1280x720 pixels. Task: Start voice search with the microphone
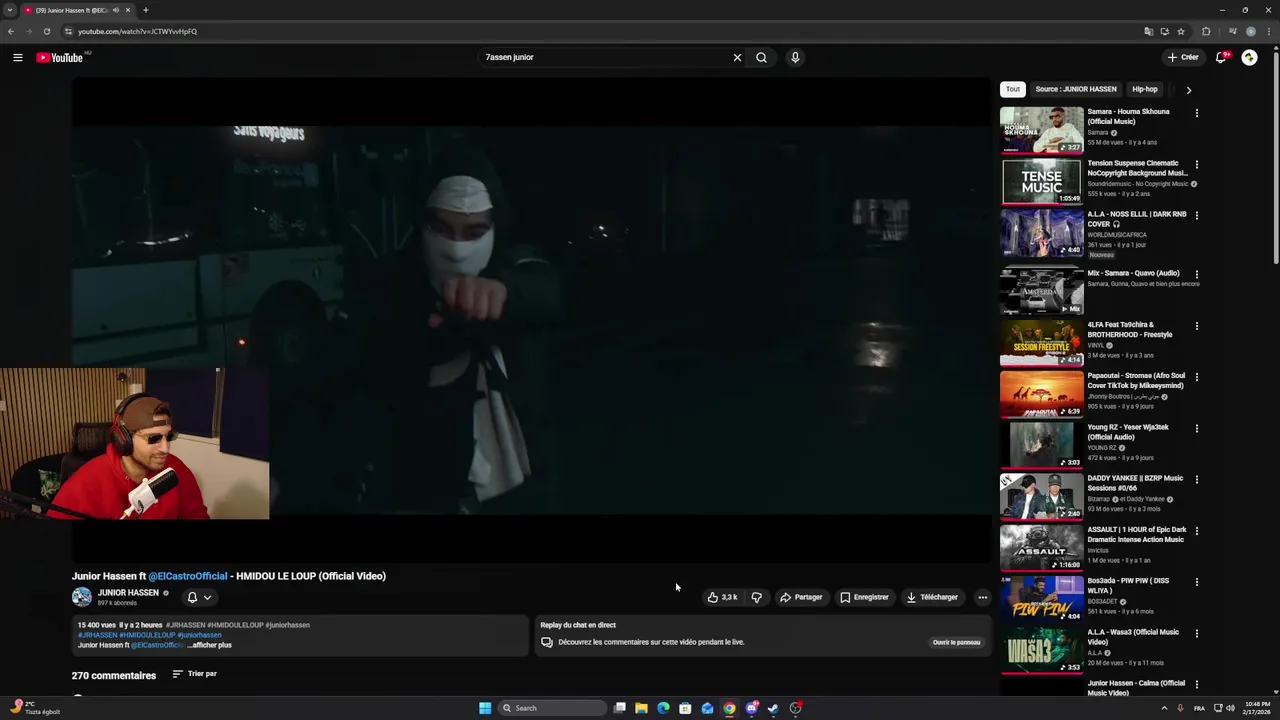click(x=795, y=57)
